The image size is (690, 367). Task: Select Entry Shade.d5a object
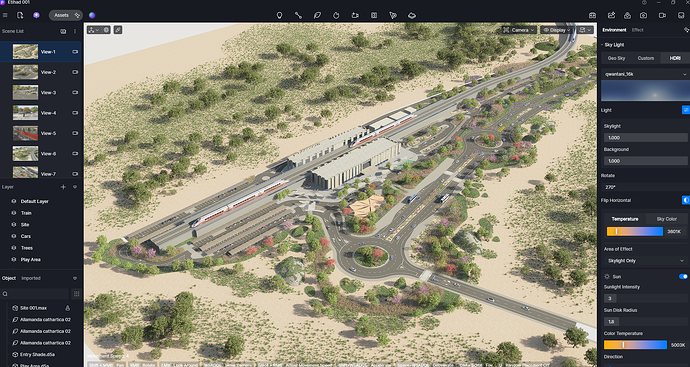coord(37,354)
